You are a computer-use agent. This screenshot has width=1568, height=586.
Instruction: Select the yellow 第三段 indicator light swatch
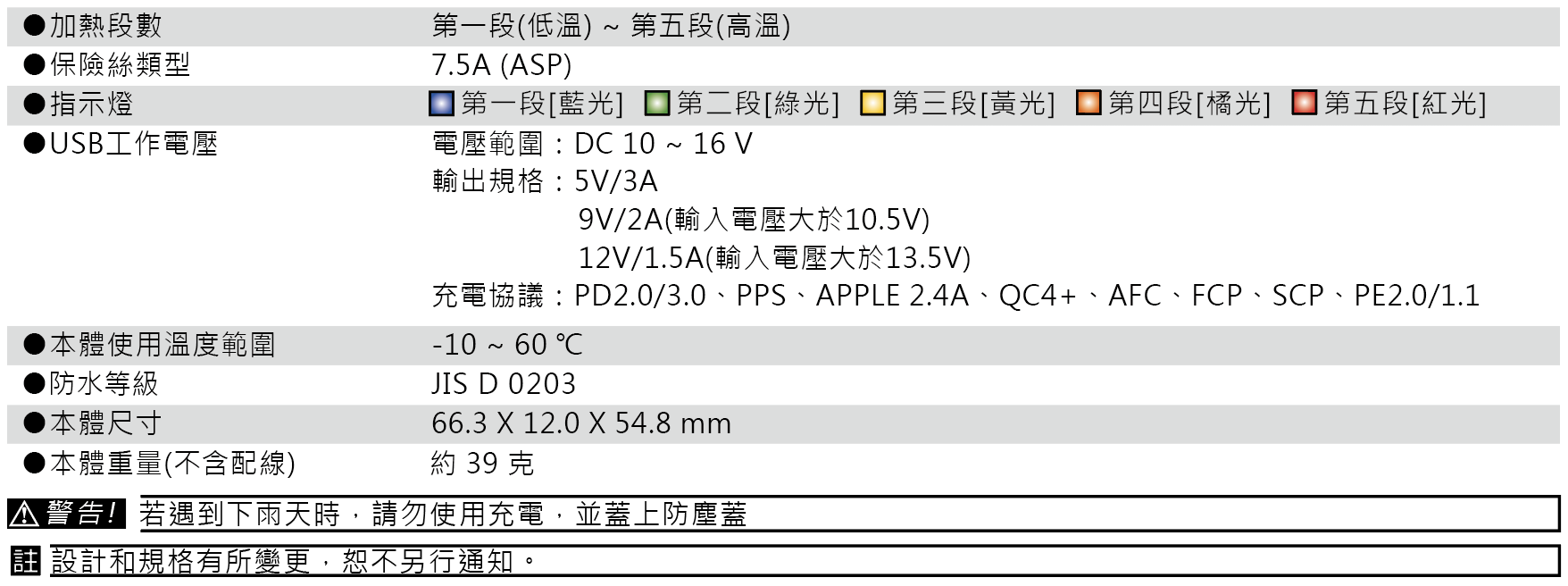[x=872, y=104]
